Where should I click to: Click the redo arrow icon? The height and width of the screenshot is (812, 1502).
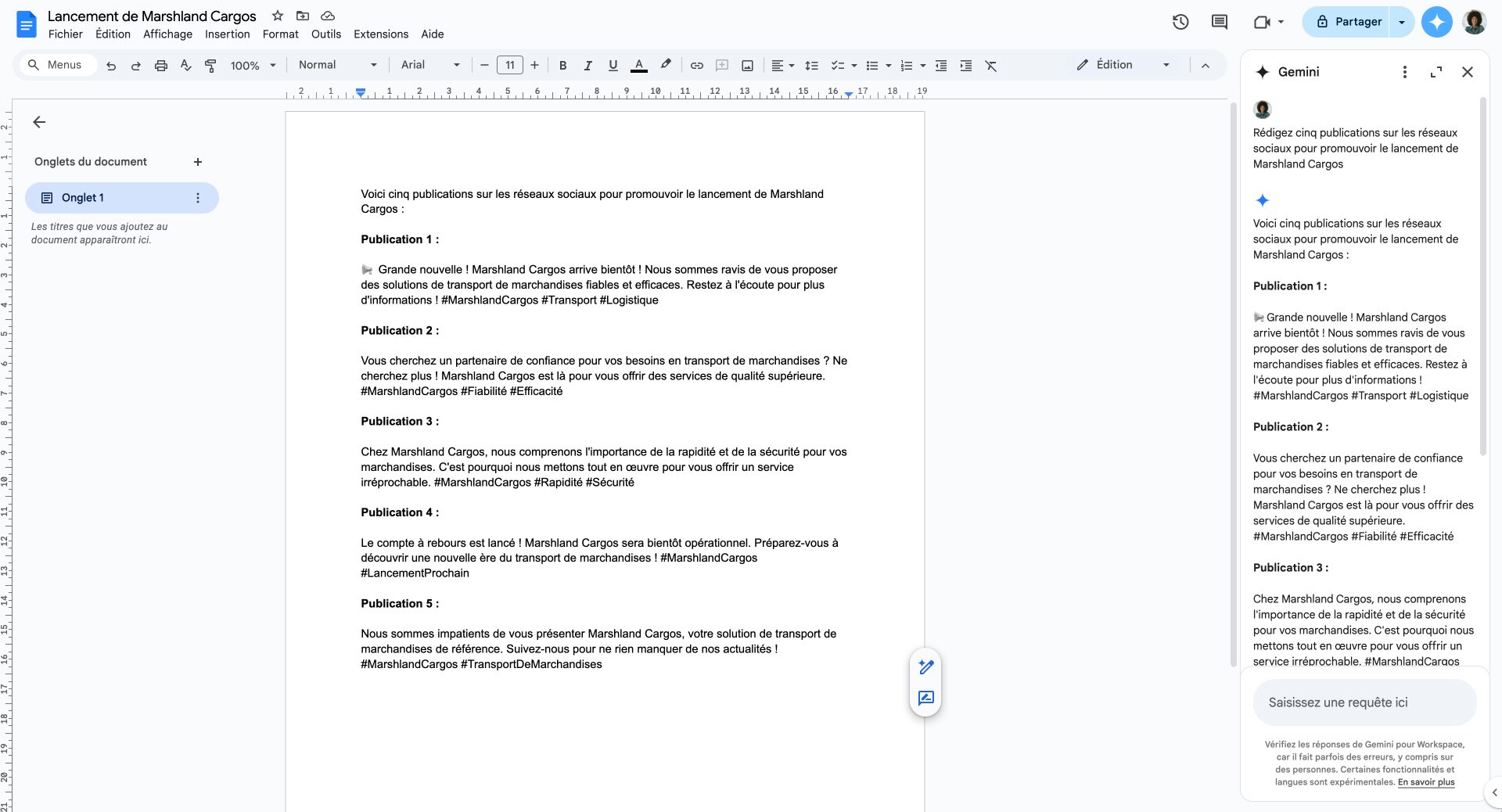click(136, 66)
